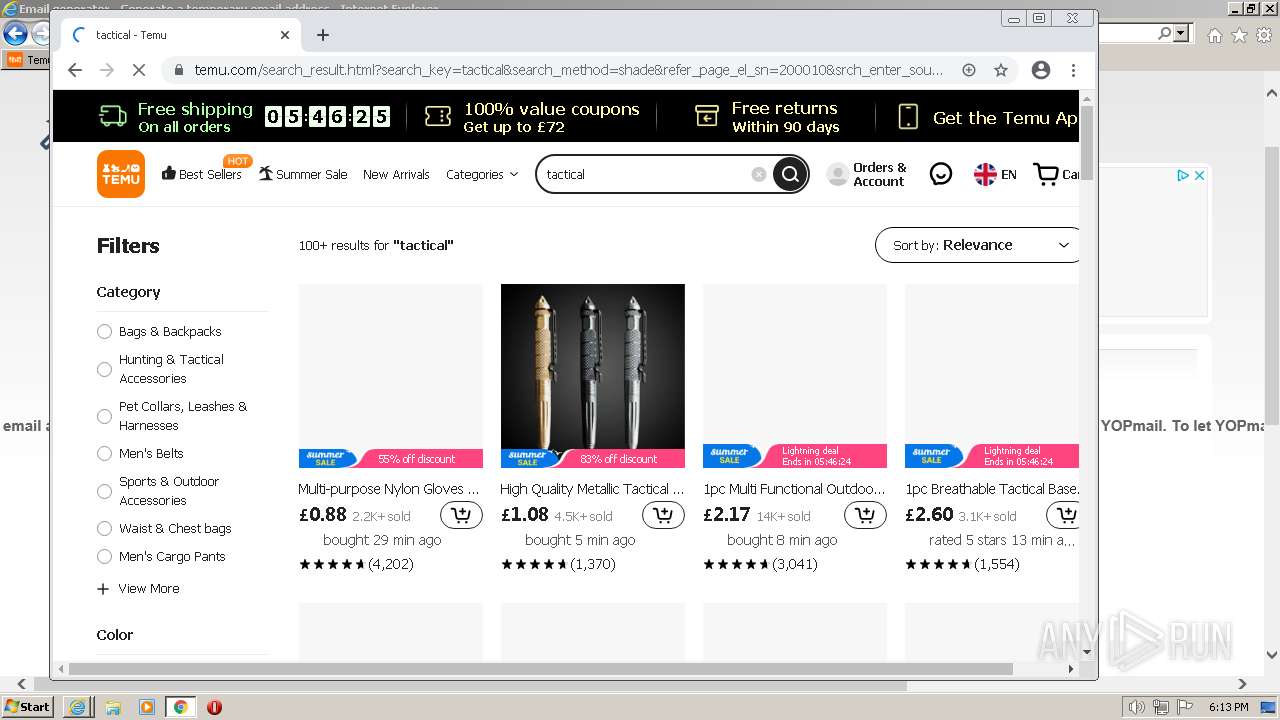Open the Sort by Relevance dropdown
Viewport: 1280px width, 720px height.
pos(978,245)
